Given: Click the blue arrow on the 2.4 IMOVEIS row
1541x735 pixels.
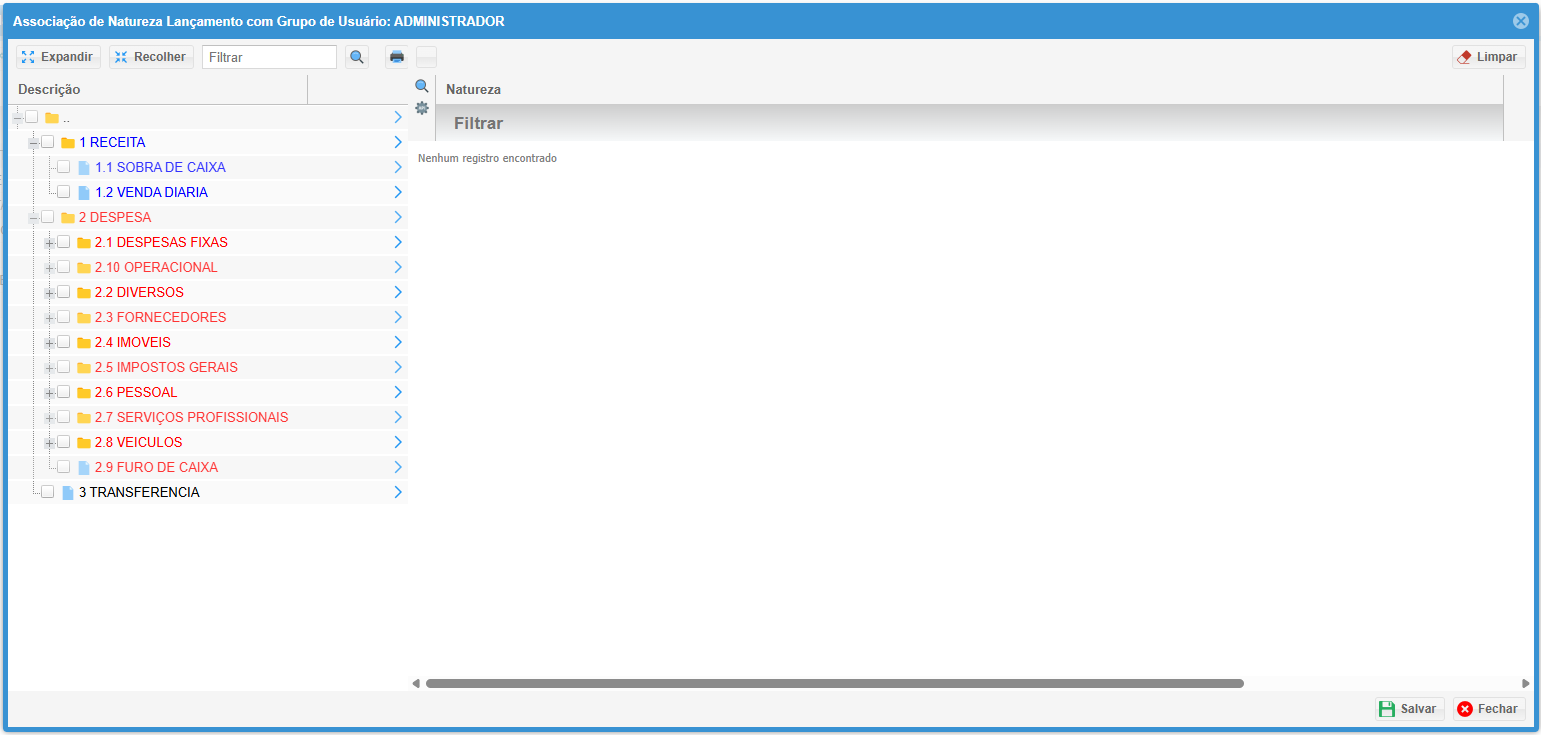Looking at the screenshot, I should (x=398, y=342).
